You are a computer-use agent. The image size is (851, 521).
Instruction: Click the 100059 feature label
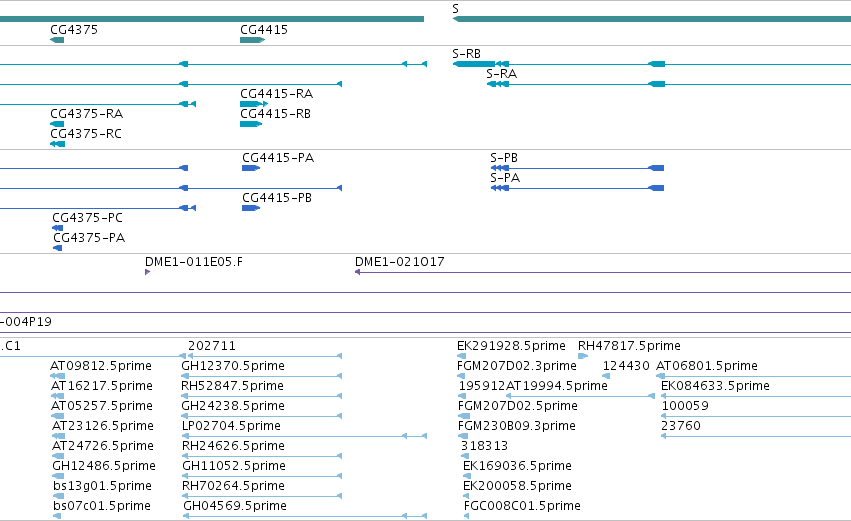[685, 406]
